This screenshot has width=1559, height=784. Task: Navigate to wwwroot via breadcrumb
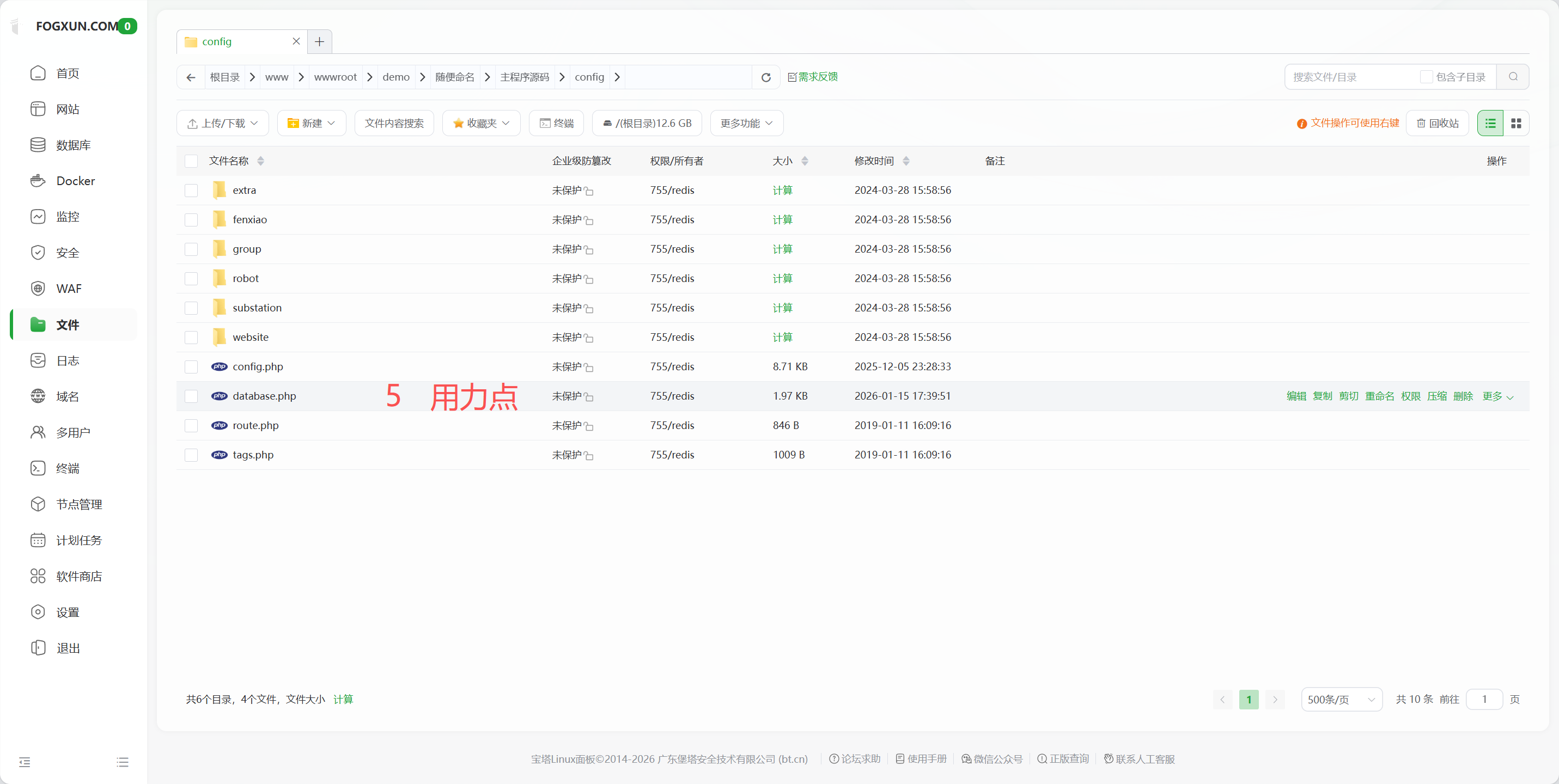coord(334,77)
